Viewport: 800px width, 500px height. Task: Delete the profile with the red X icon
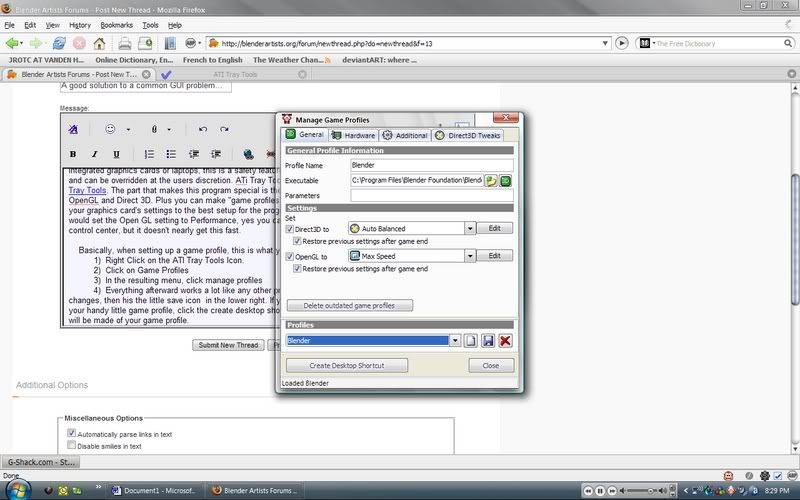506,341
